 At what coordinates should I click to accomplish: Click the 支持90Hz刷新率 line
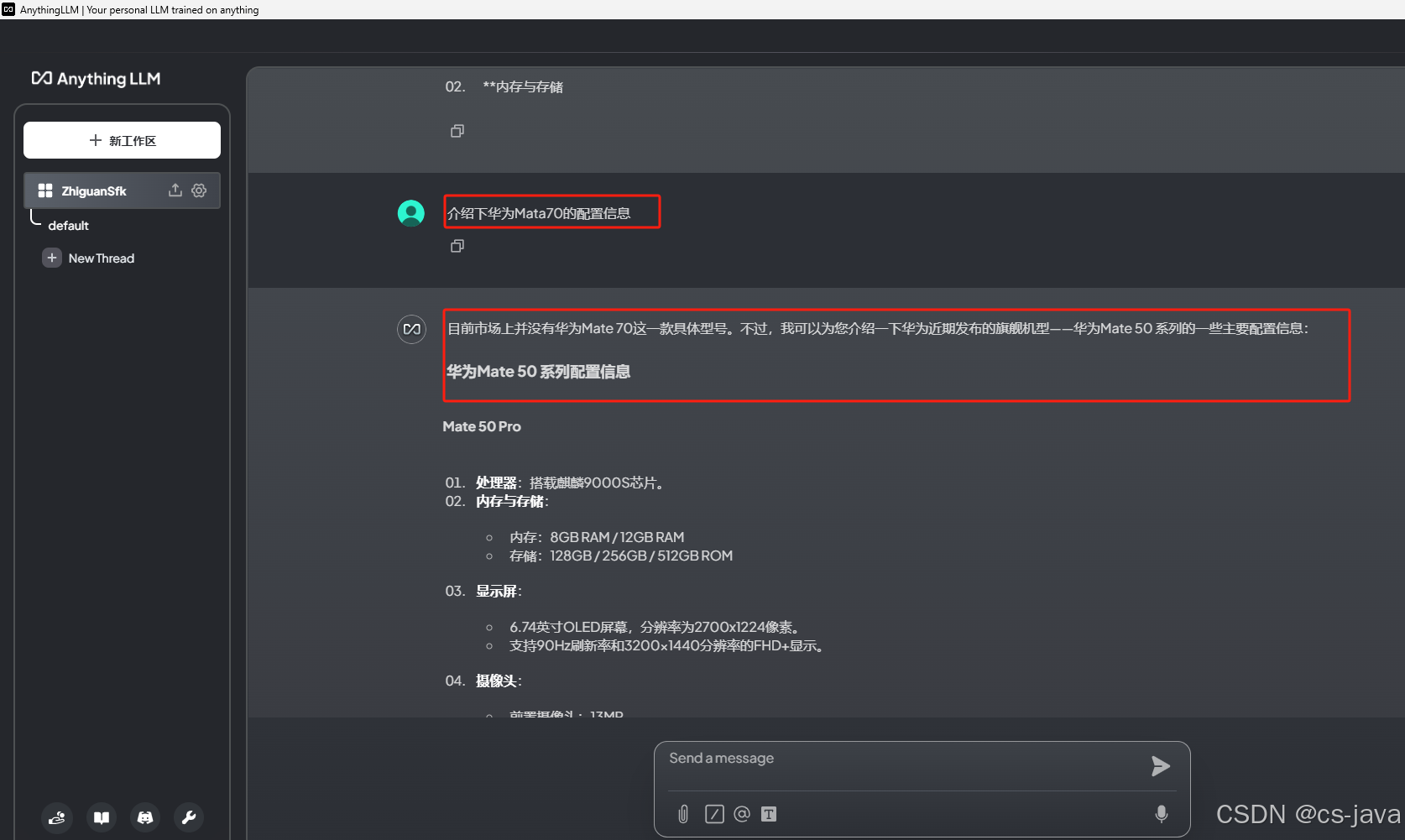[x=667, y=645]
